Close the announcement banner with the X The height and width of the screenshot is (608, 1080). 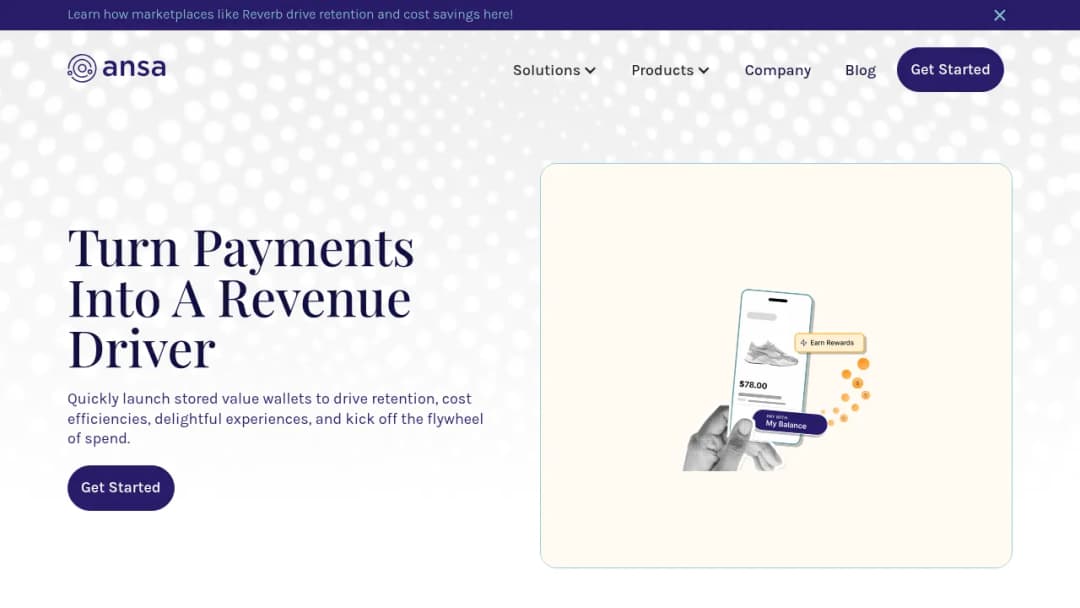coord(999,15)
